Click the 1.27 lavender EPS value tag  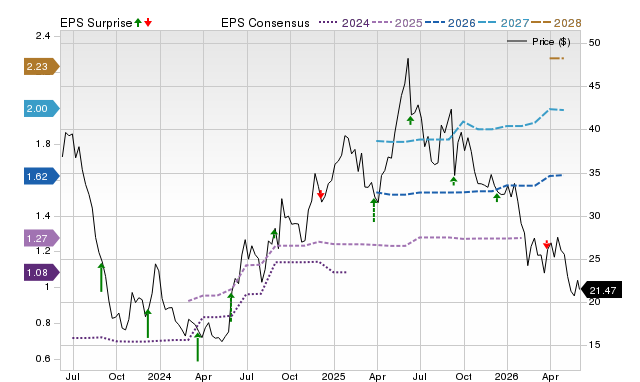(42, 238)
